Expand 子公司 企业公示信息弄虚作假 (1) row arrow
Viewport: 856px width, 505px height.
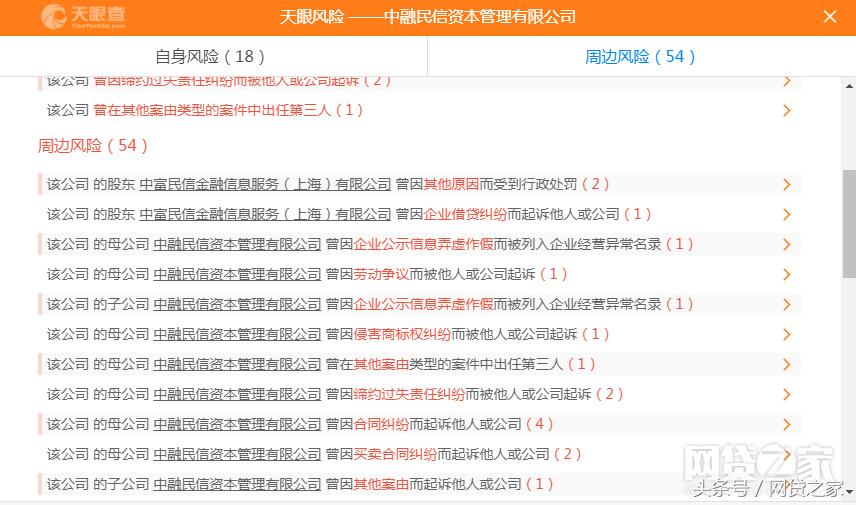786,305
